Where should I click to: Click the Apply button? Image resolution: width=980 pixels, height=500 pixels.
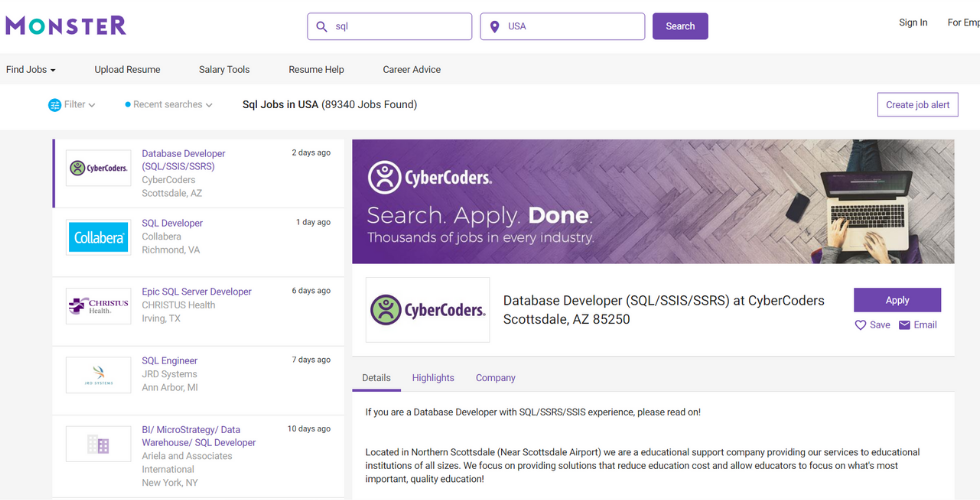click(898, 300)
